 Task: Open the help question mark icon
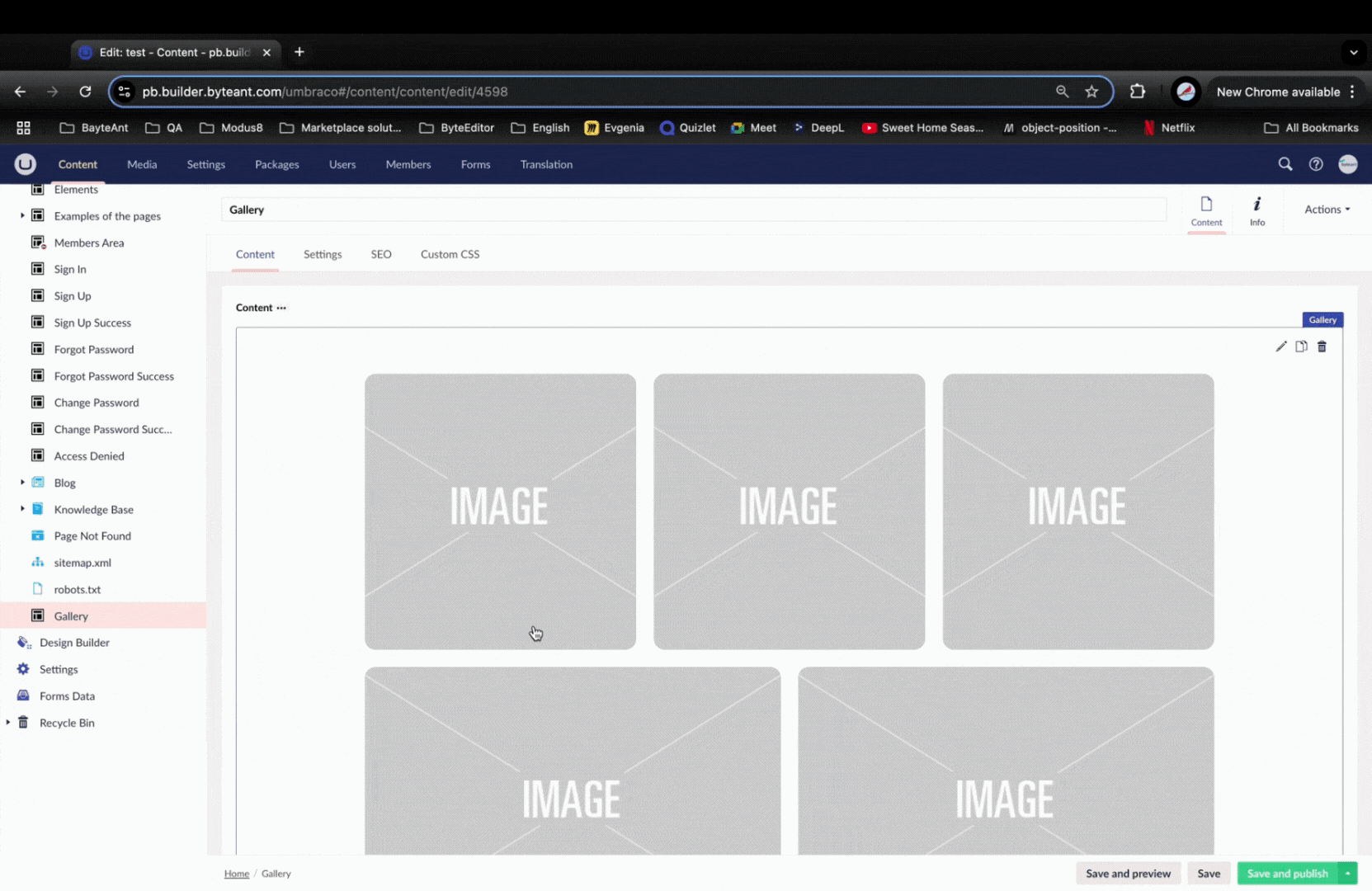point(1316,164)
